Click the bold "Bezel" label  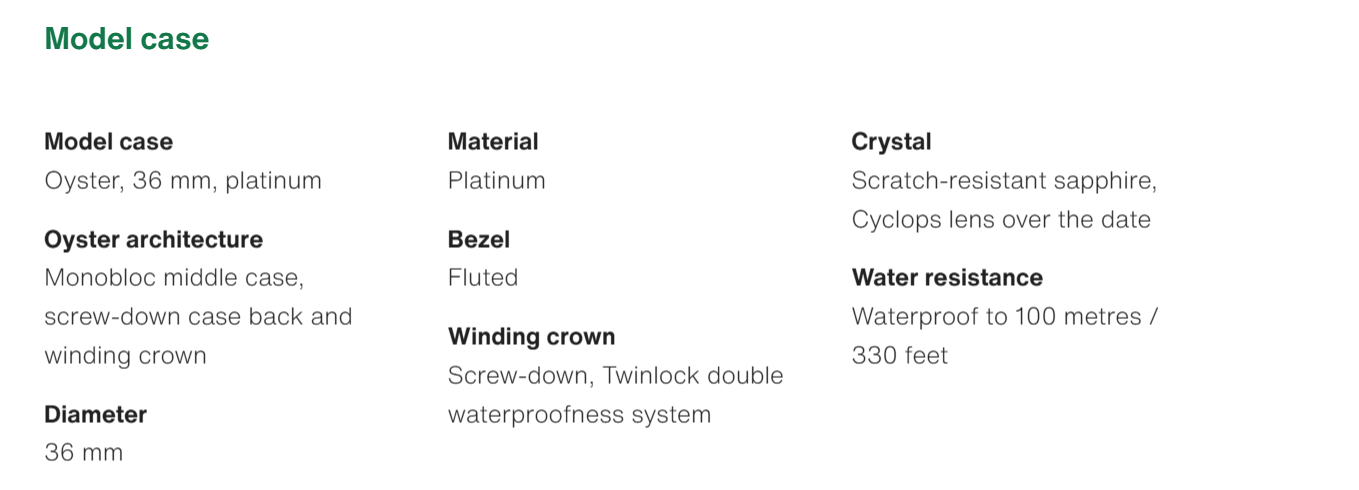tap(479, 240)
